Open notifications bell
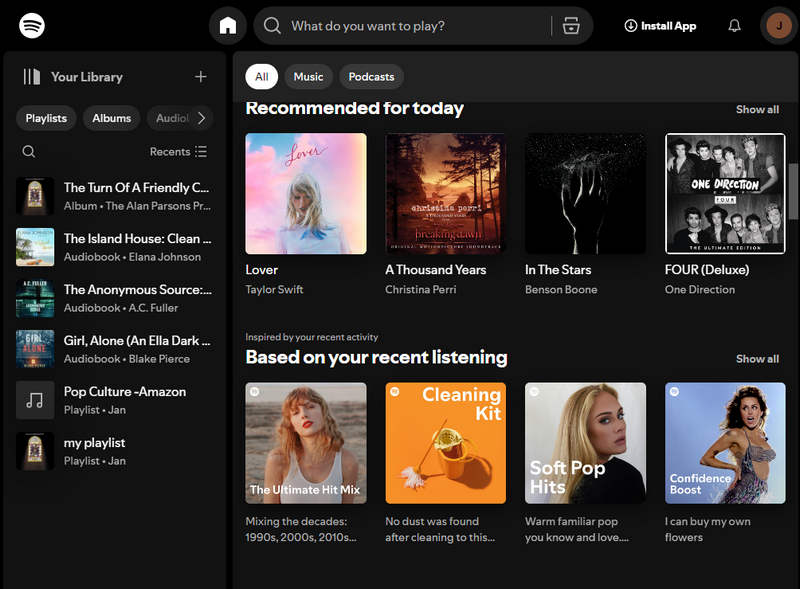This screenshot has width=800, height=589. coord(734,26)
